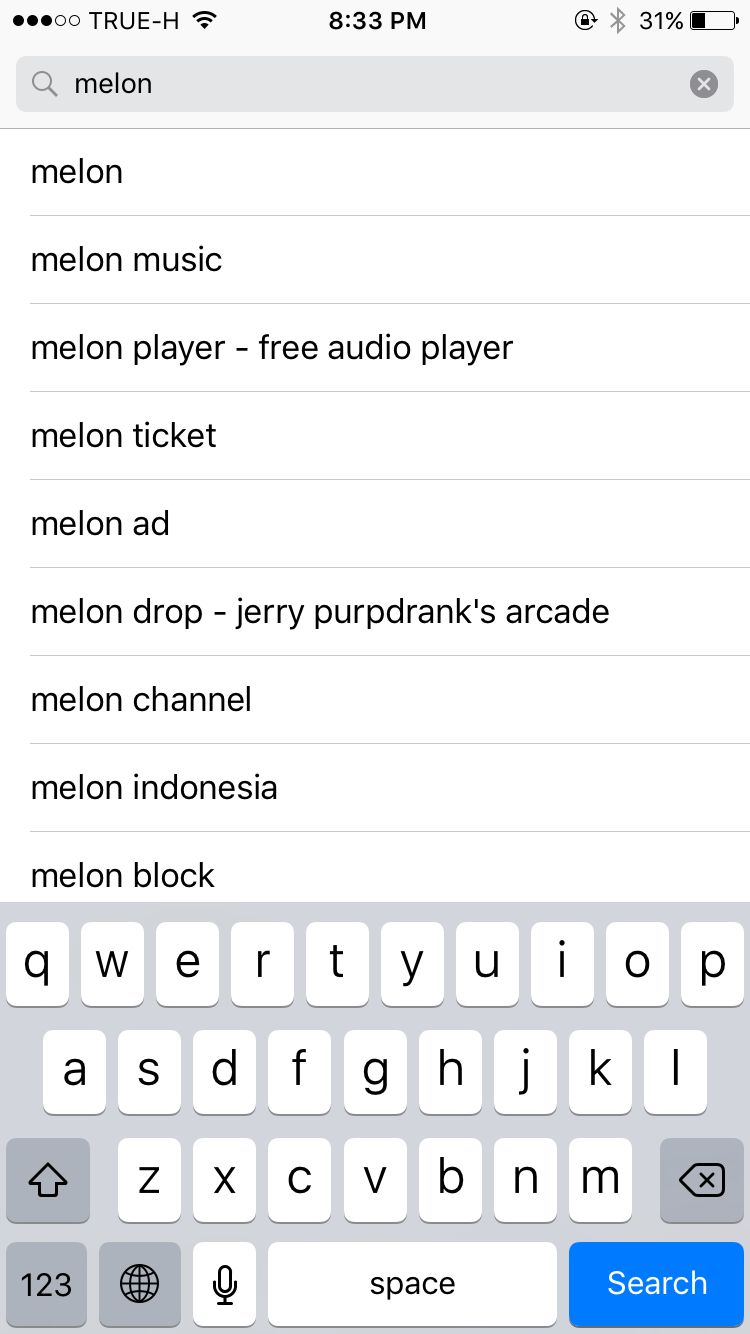Clear the search field text

704,84
